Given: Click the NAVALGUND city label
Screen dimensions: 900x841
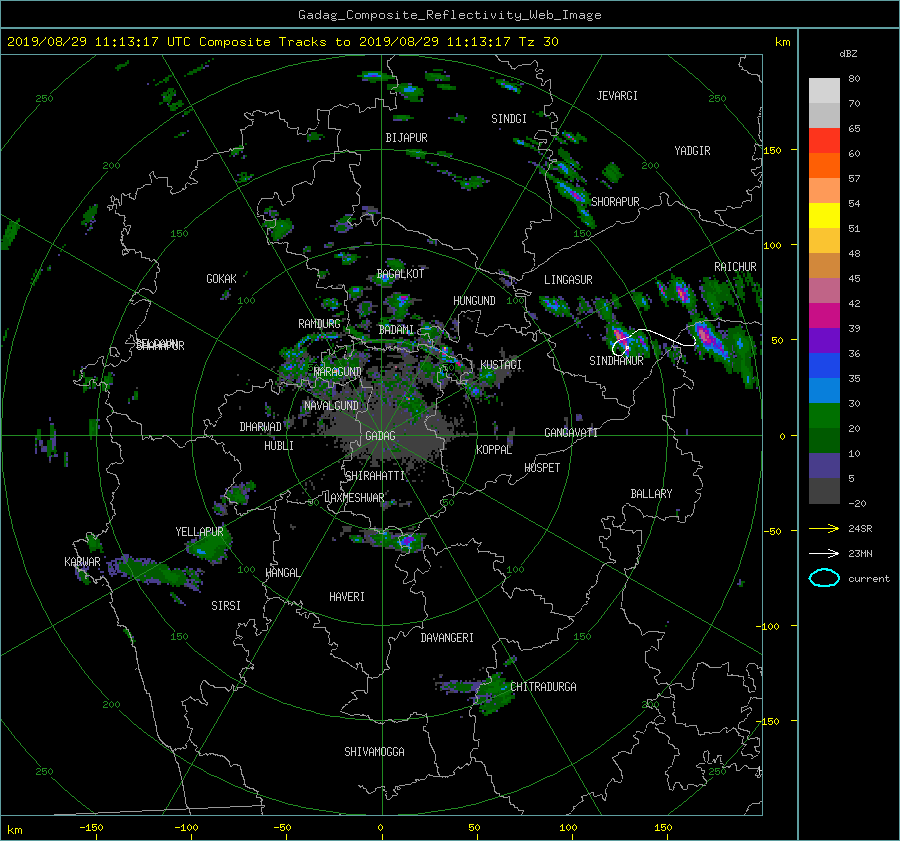Looking at the screenshot, I should click(331, 406).
